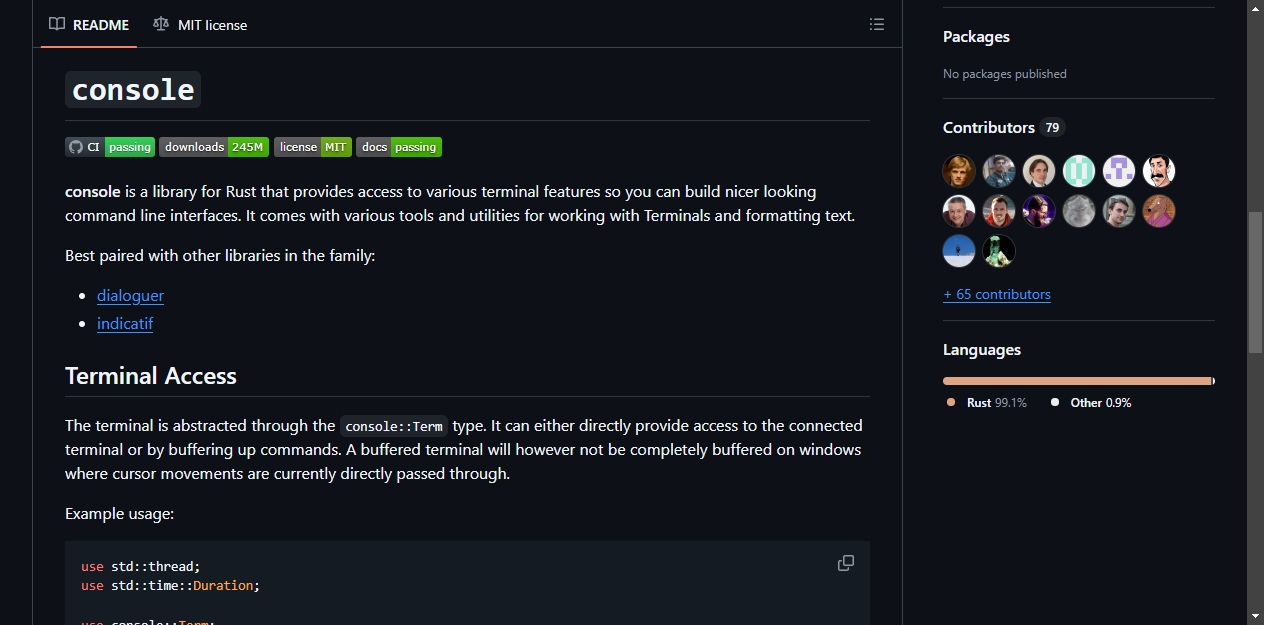Open the first contributor avatar
Image resolution: width=1264 pixels, height=625 pixels.
(x=959, y=171)
